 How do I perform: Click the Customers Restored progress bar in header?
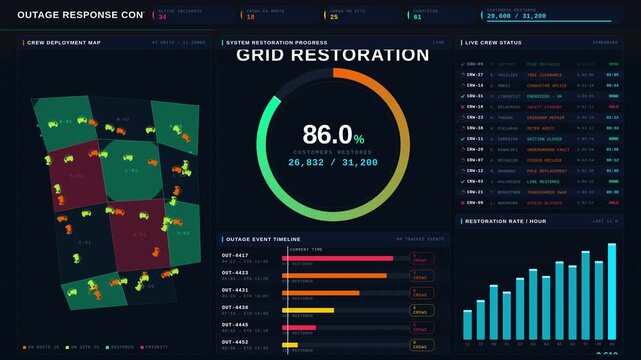pos(549,21)
